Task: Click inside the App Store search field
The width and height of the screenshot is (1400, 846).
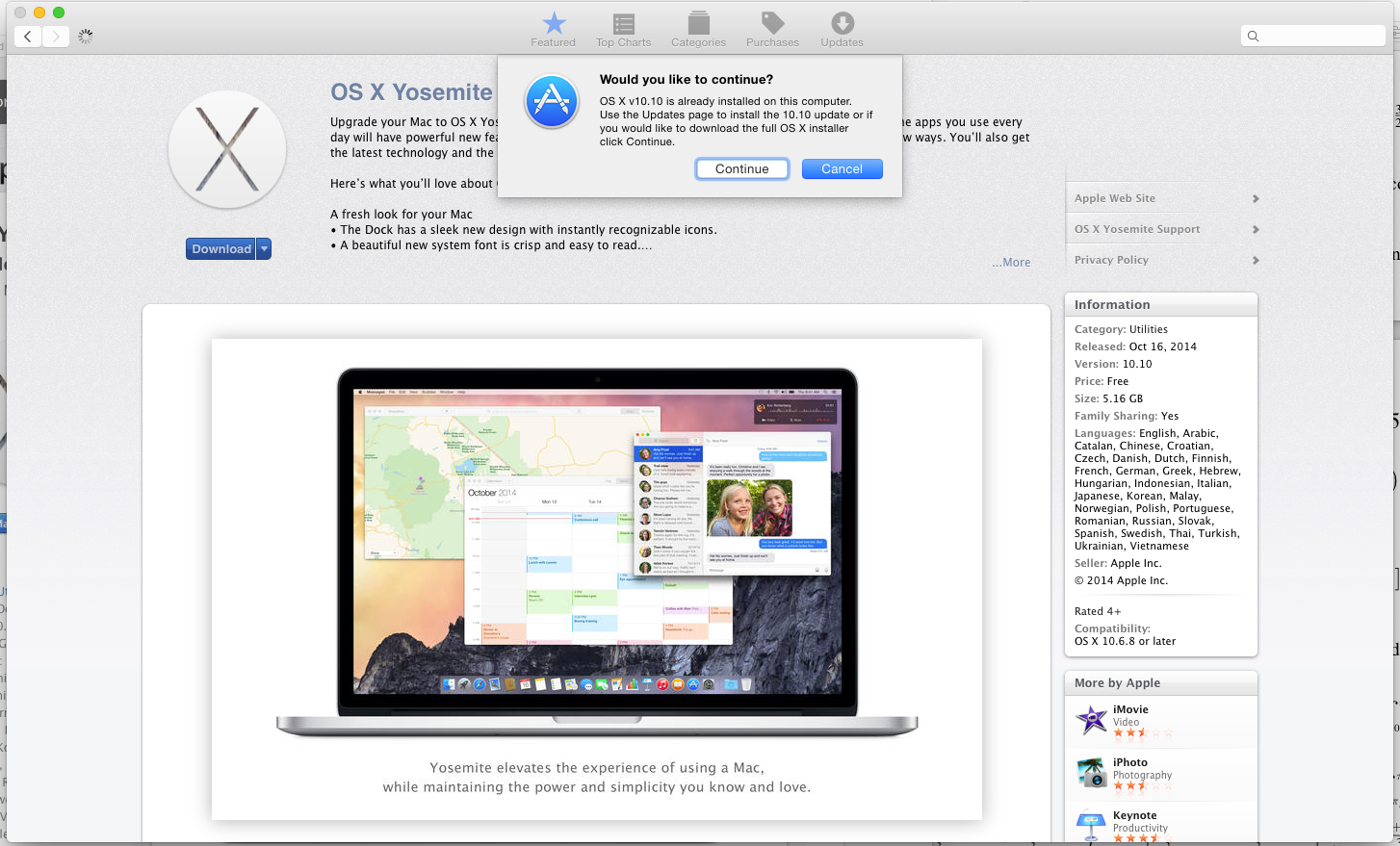Action: pyautogui.click(x=1313, y=36)
